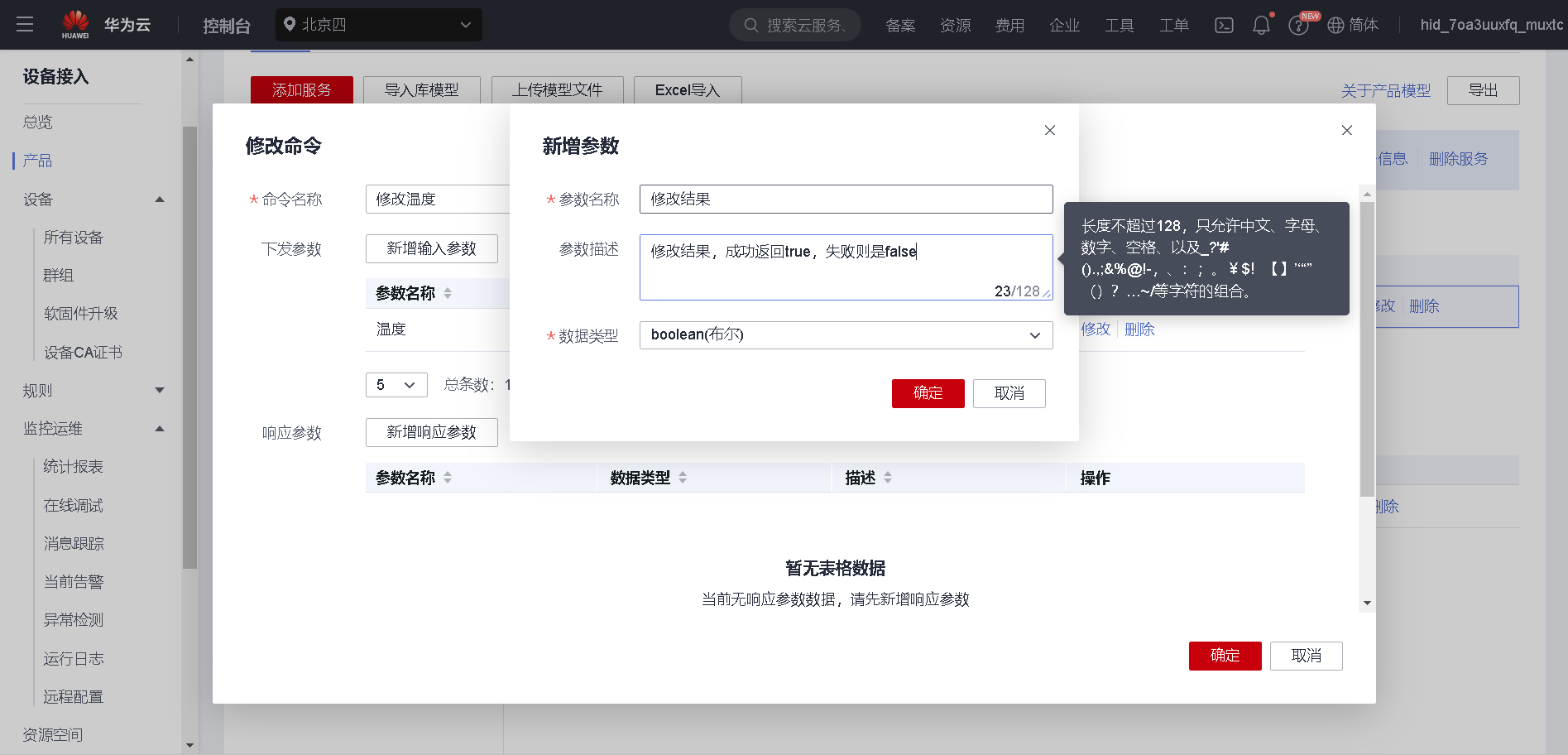Open 软固件升级 in sidebar
The height and width of the screenshot is (755, 1568).
coord(81,314)
